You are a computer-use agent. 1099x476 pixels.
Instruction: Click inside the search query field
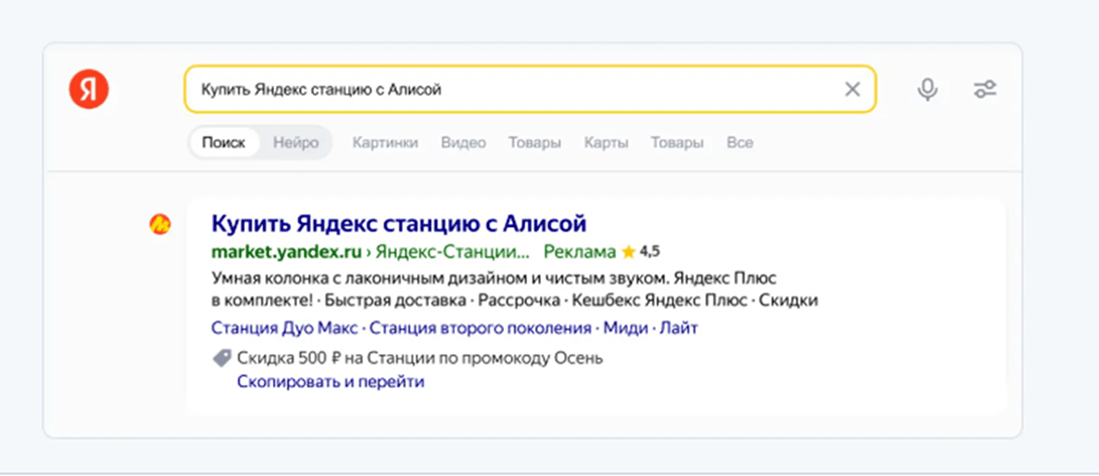pyautogui.click(x=500, y=90)
